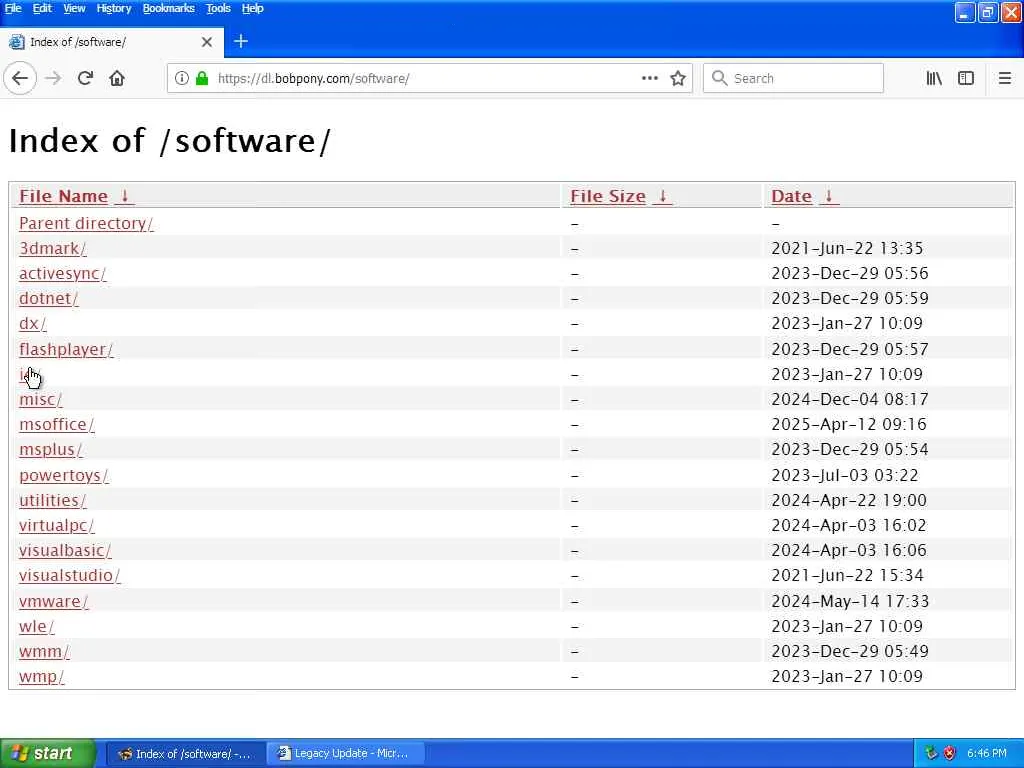Open the View menu

(x=74, y=8)
